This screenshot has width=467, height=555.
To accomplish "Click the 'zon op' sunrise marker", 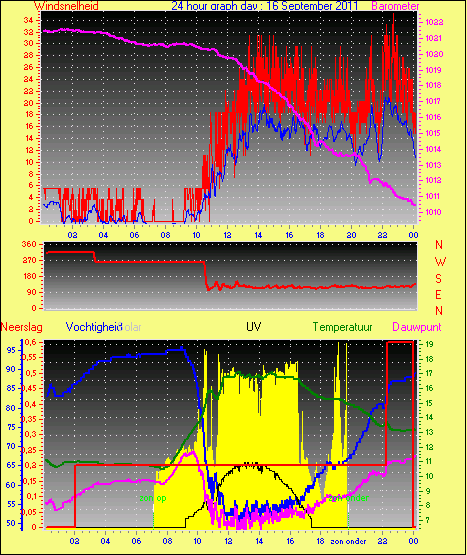I will coord(153,498).
